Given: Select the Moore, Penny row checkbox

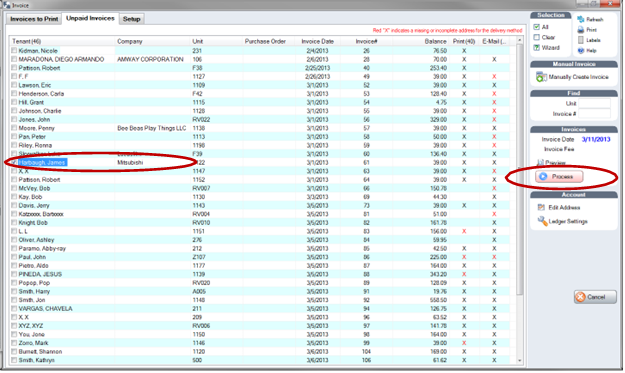Looking at the screenshot, I should [14, 128].
